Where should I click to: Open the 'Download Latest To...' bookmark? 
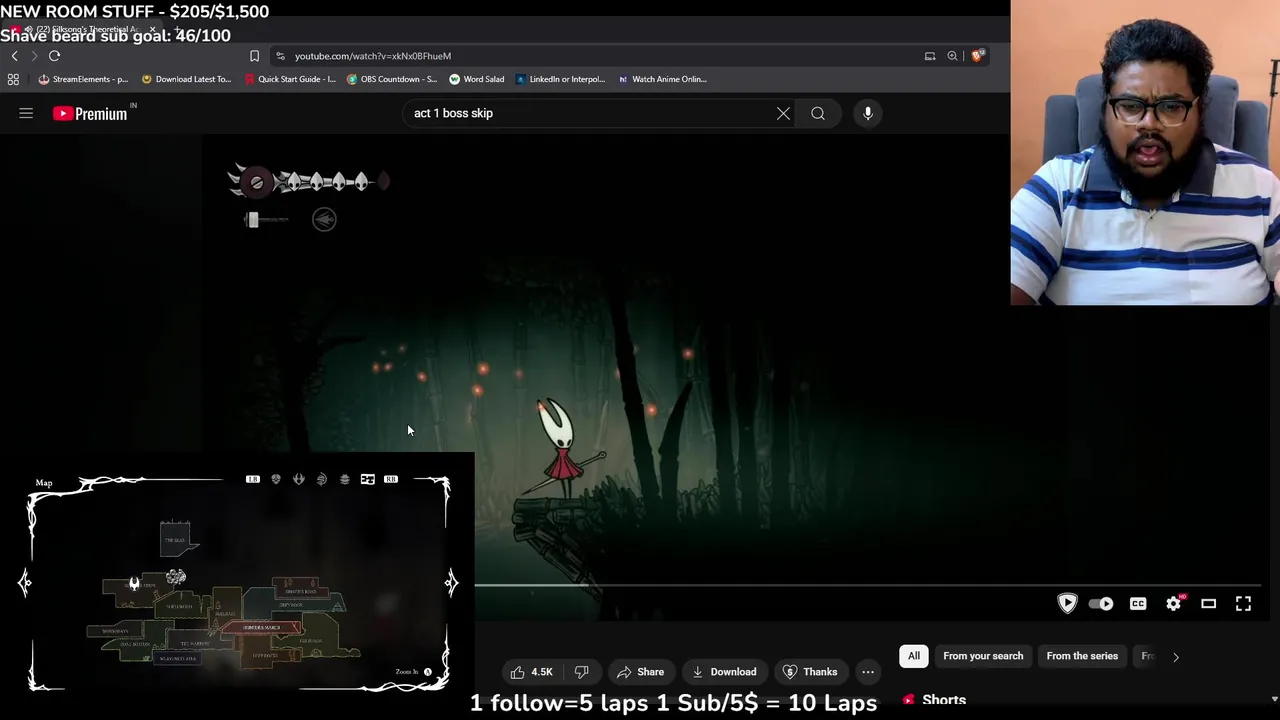187,79
